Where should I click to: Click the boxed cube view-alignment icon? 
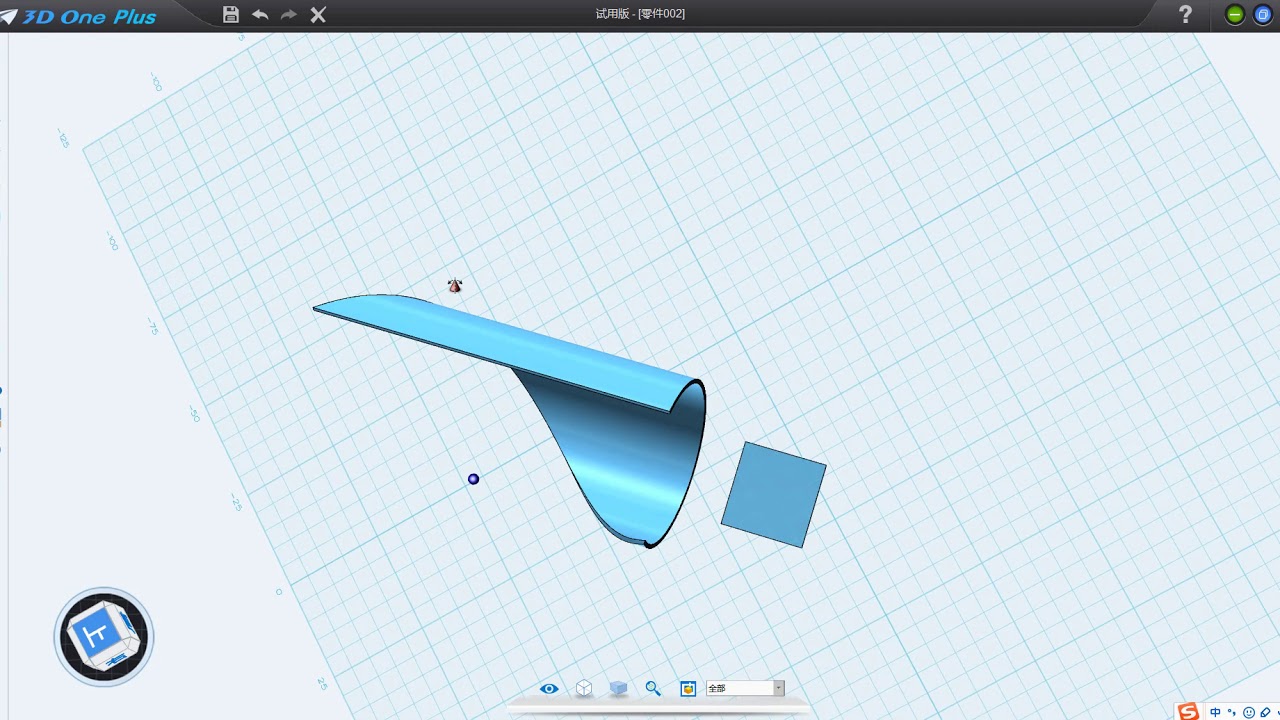(688, 688)
